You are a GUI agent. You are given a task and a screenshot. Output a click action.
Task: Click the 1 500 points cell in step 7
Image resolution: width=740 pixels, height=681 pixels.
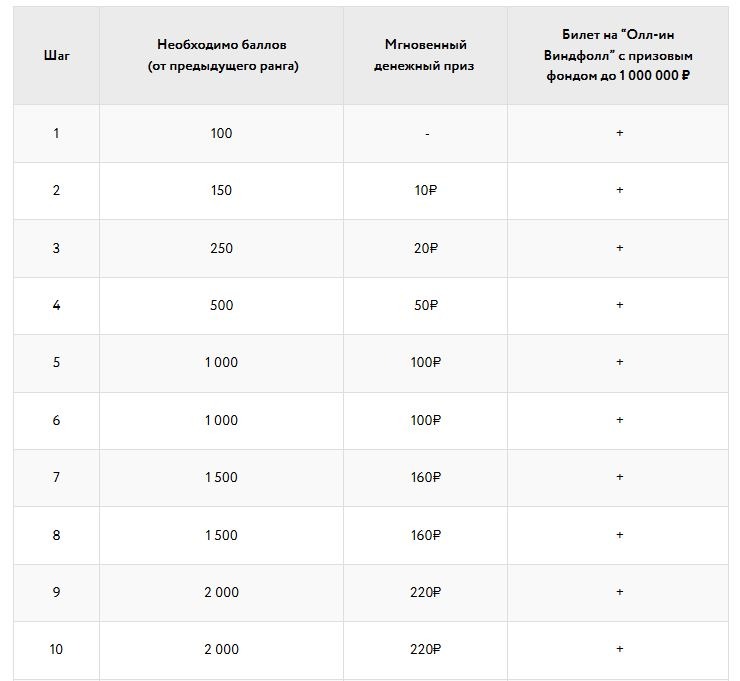tap(221, 477)
